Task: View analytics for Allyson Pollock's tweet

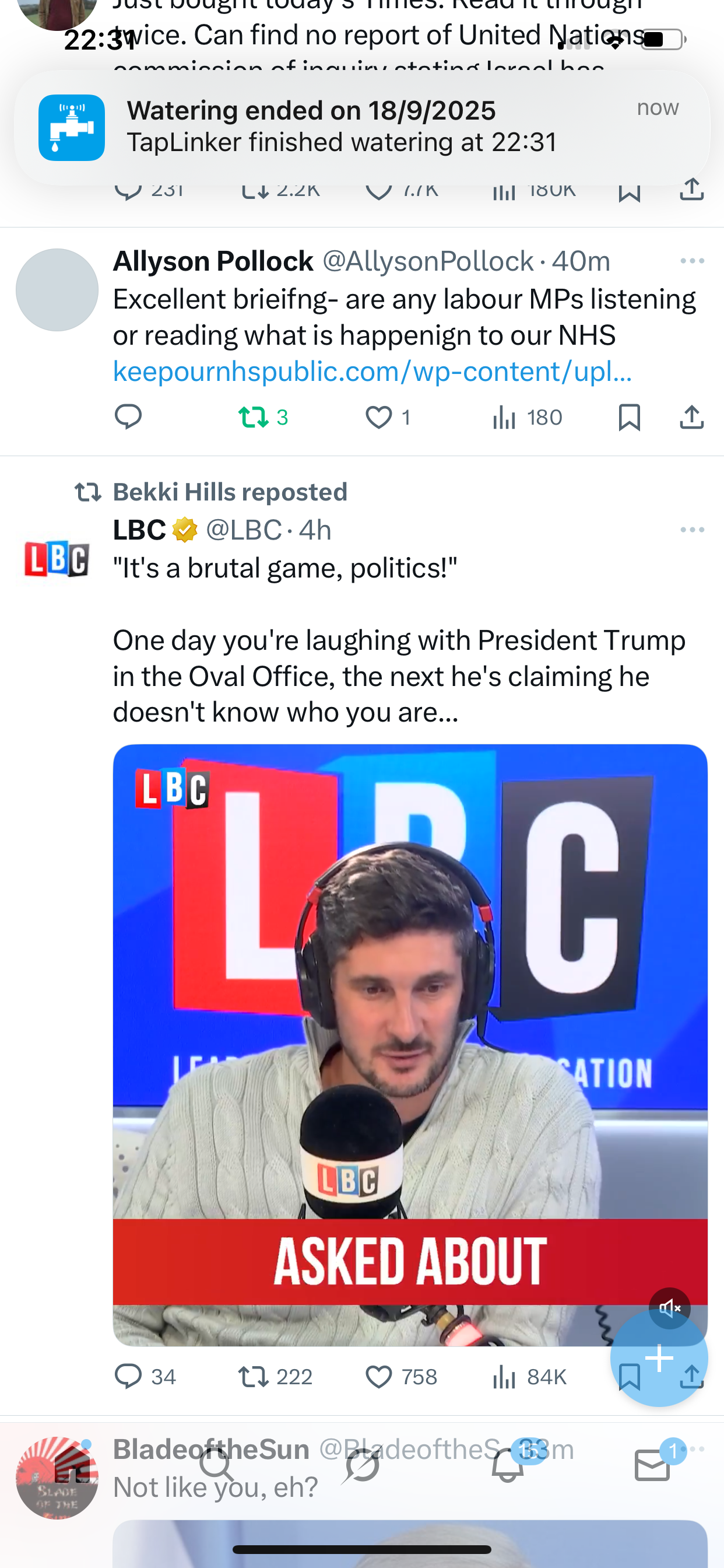Action: pos(504,418)
